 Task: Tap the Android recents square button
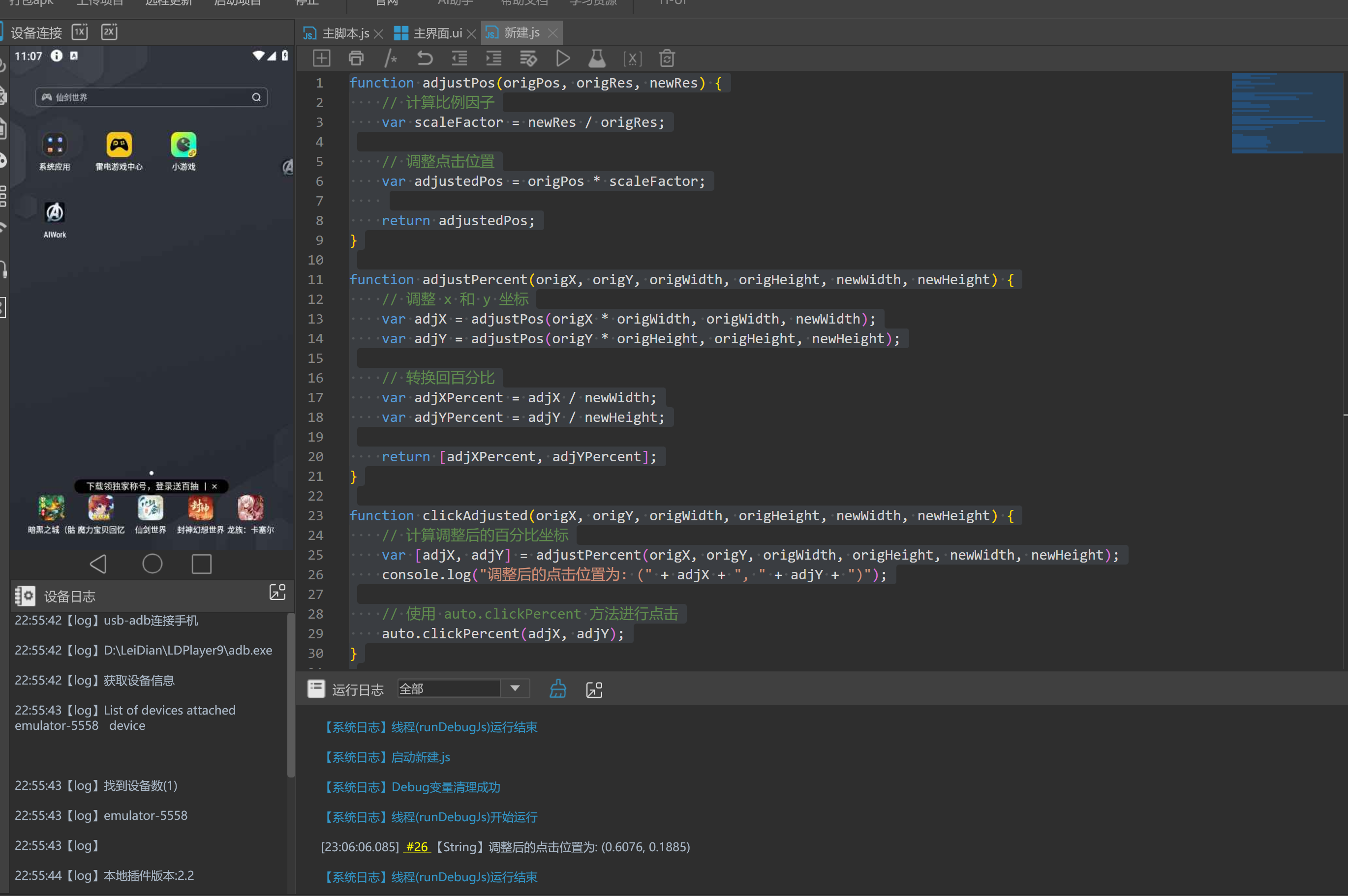[201, 564]
